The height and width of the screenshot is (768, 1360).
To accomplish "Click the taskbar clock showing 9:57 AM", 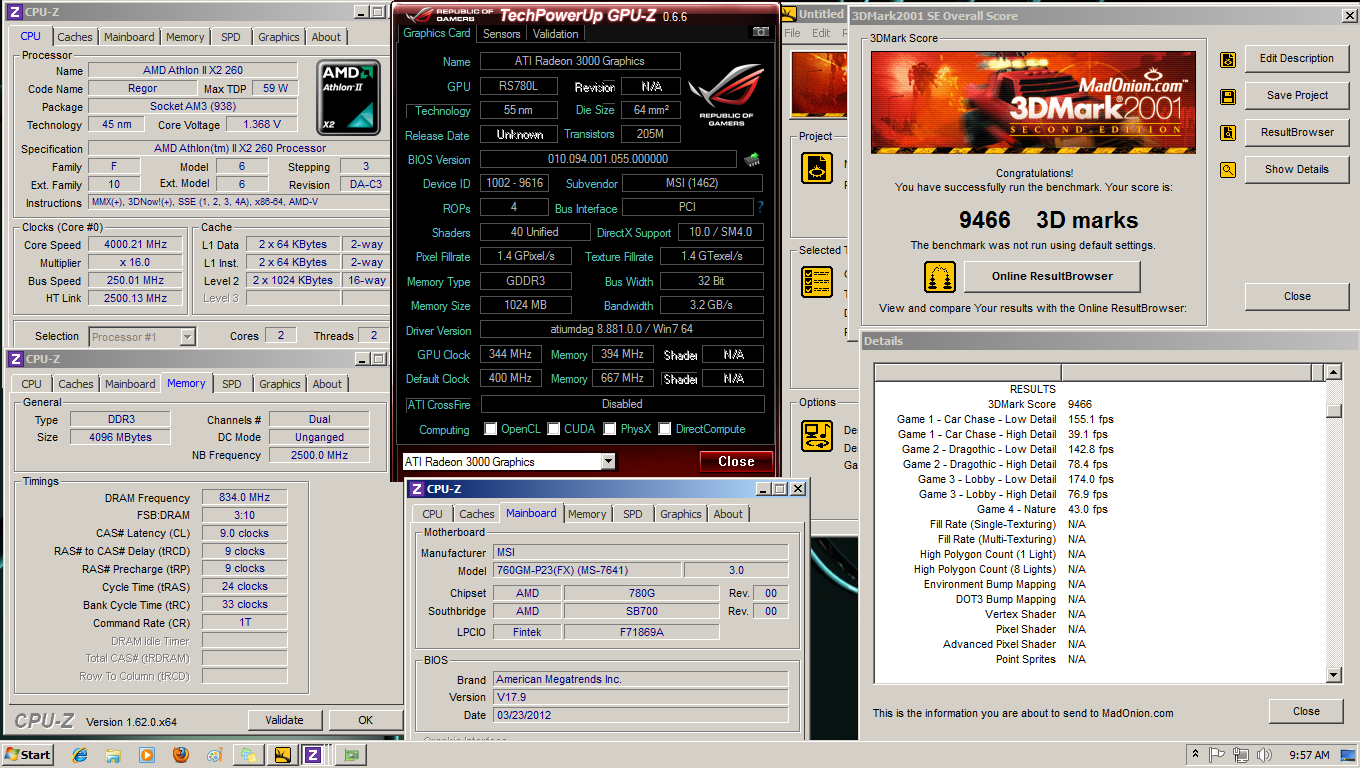I will [1309, 755].
